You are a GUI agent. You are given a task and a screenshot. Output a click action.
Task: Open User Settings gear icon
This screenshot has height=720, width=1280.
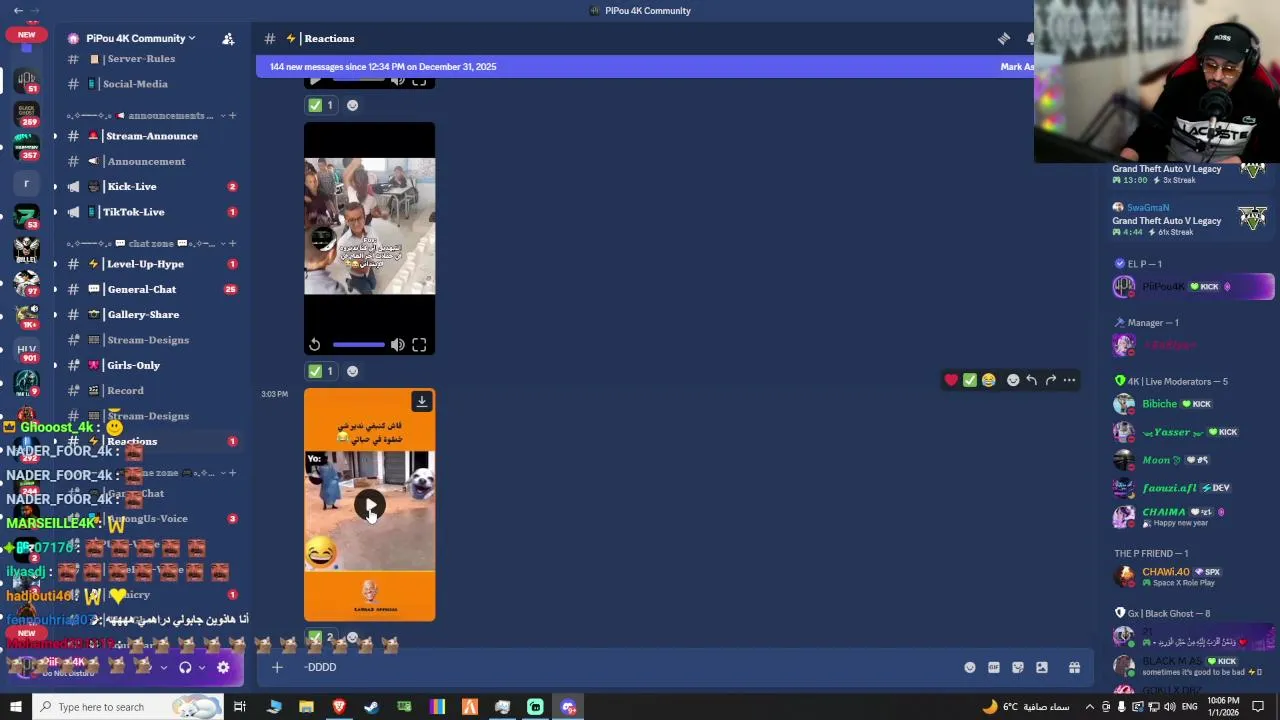pyautogui.click(x=223, y=667)
